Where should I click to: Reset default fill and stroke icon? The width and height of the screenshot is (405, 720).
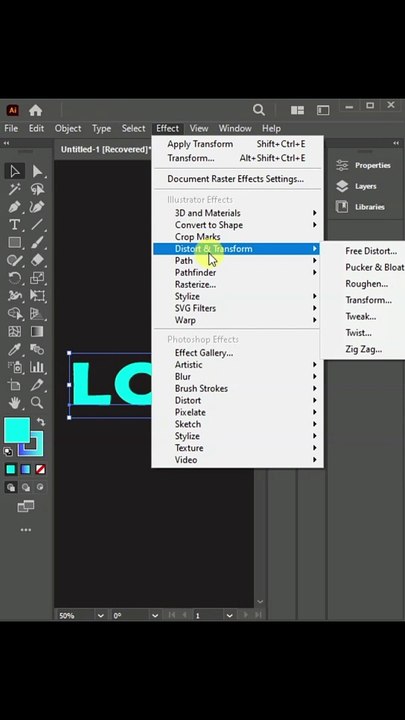click(x=8, y=451)
